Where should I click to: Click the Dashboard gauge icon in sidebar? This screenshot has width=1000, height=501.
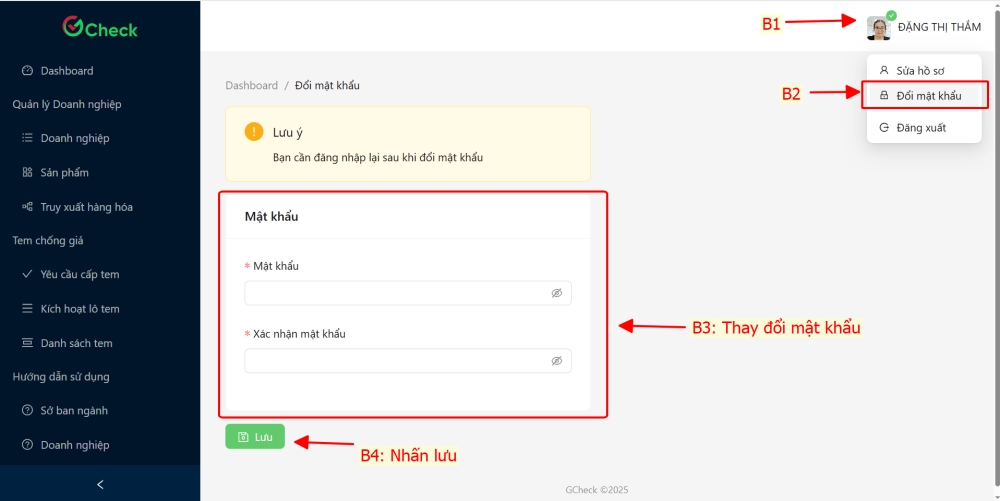click(x=27, y=71)
